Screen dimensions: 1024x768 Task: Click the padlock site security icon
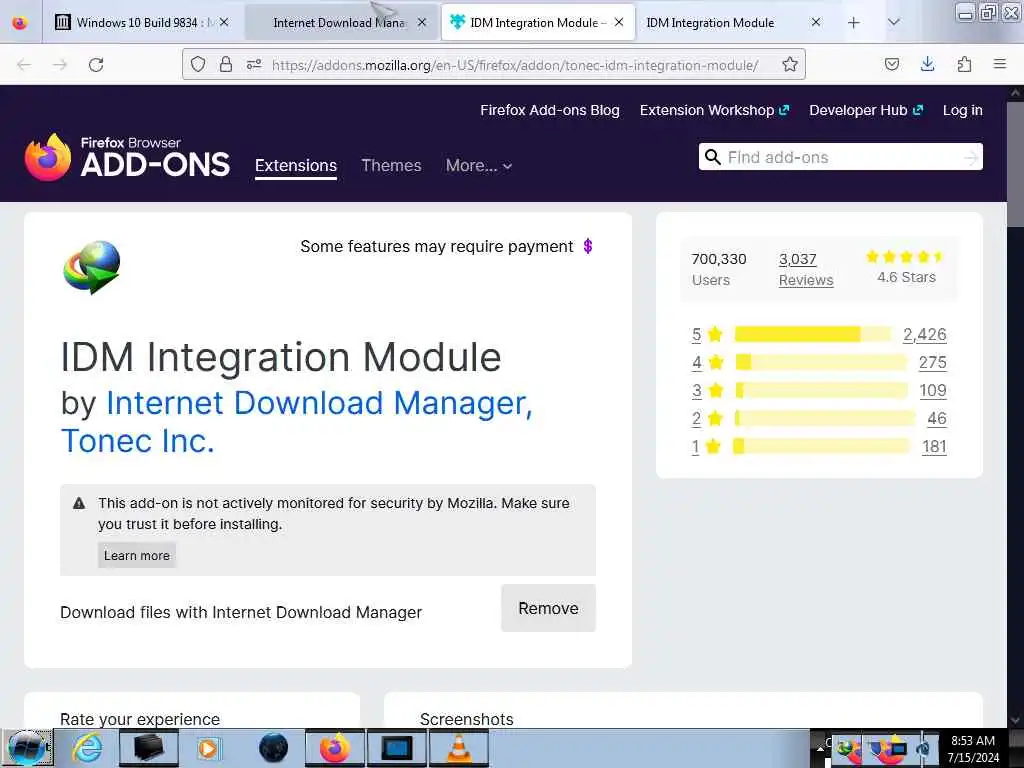pyautogui.click(x=226, y=65)
